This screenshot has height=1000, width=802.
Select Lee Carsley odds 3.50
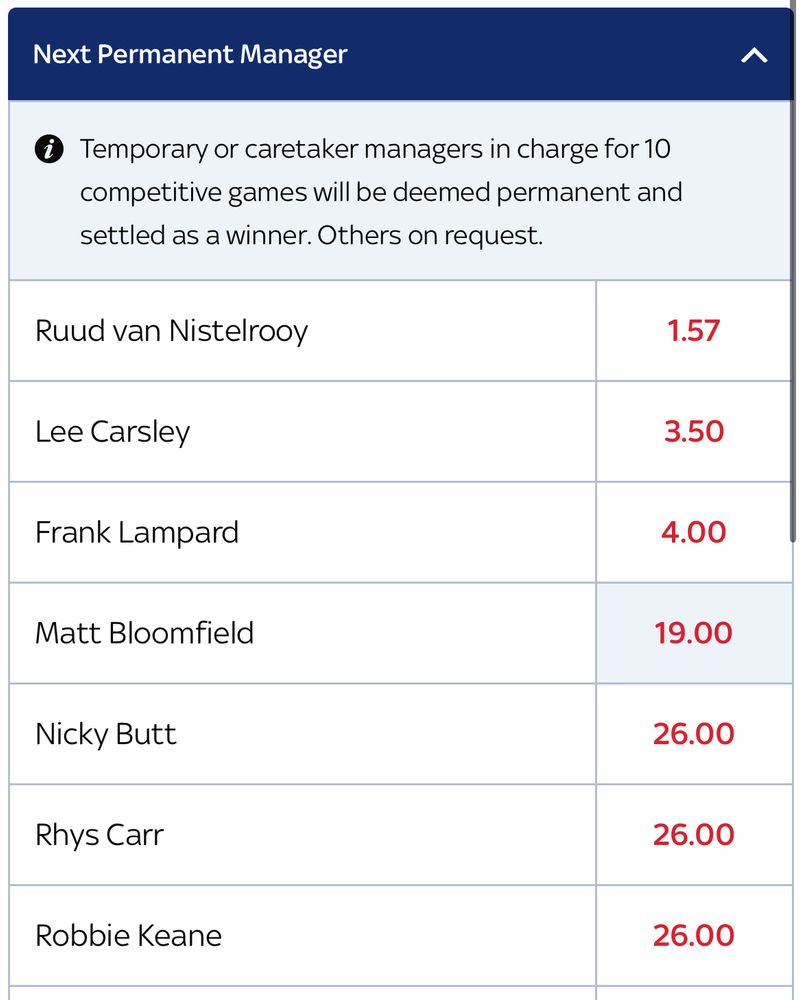click(x=694, y=432)
